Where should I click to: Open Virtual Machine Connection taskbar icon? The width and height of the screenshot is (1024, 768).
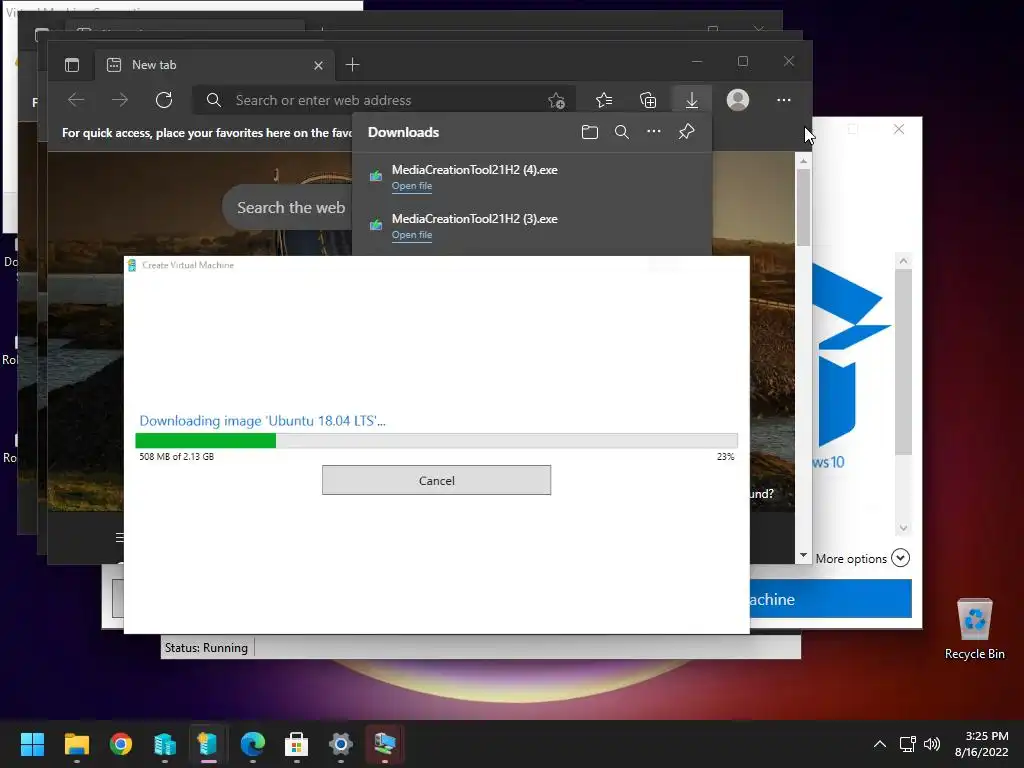coord(385,744)
